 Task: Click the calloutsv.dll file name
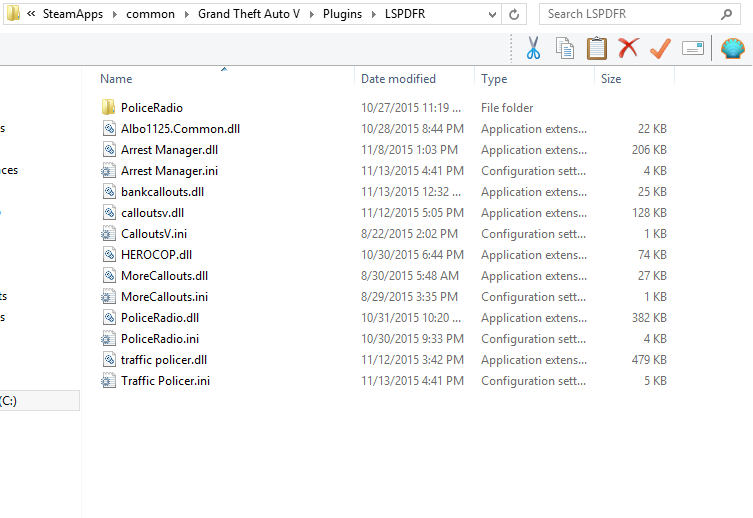click(x=152, y=213)
